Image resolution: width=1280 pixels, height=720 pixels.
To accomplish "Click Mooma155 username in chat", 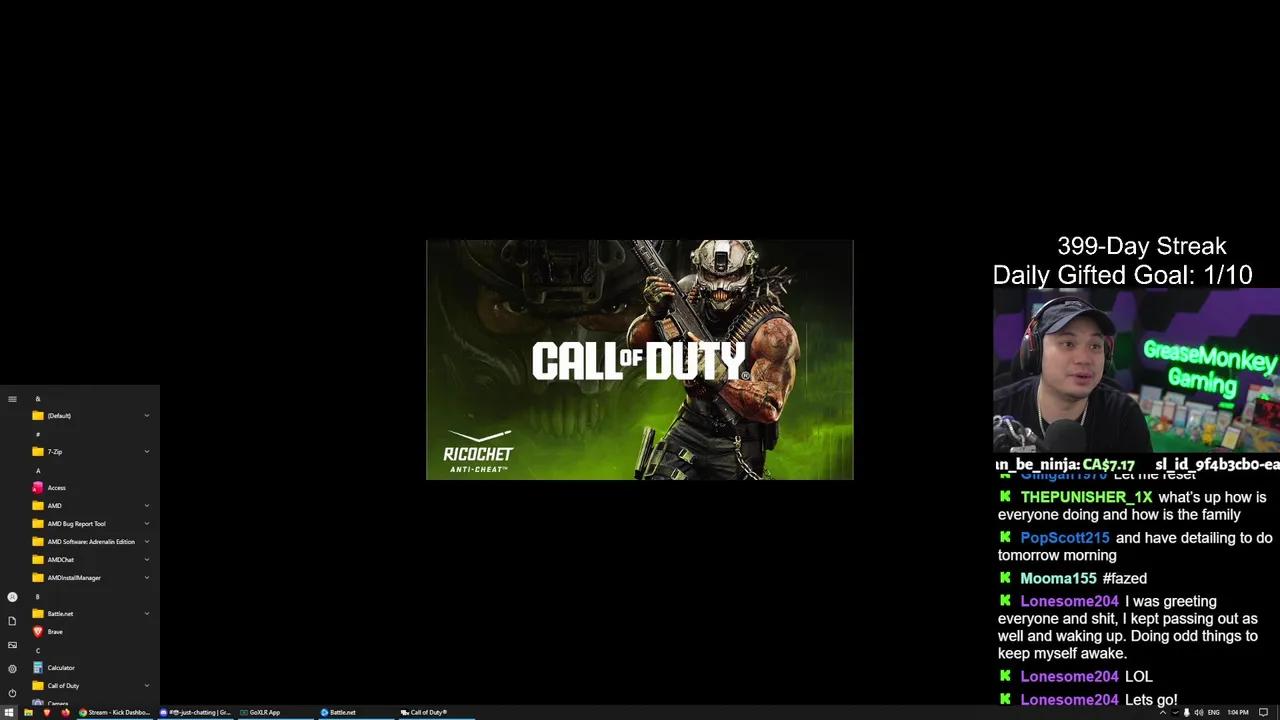I will pos(1058,579).
